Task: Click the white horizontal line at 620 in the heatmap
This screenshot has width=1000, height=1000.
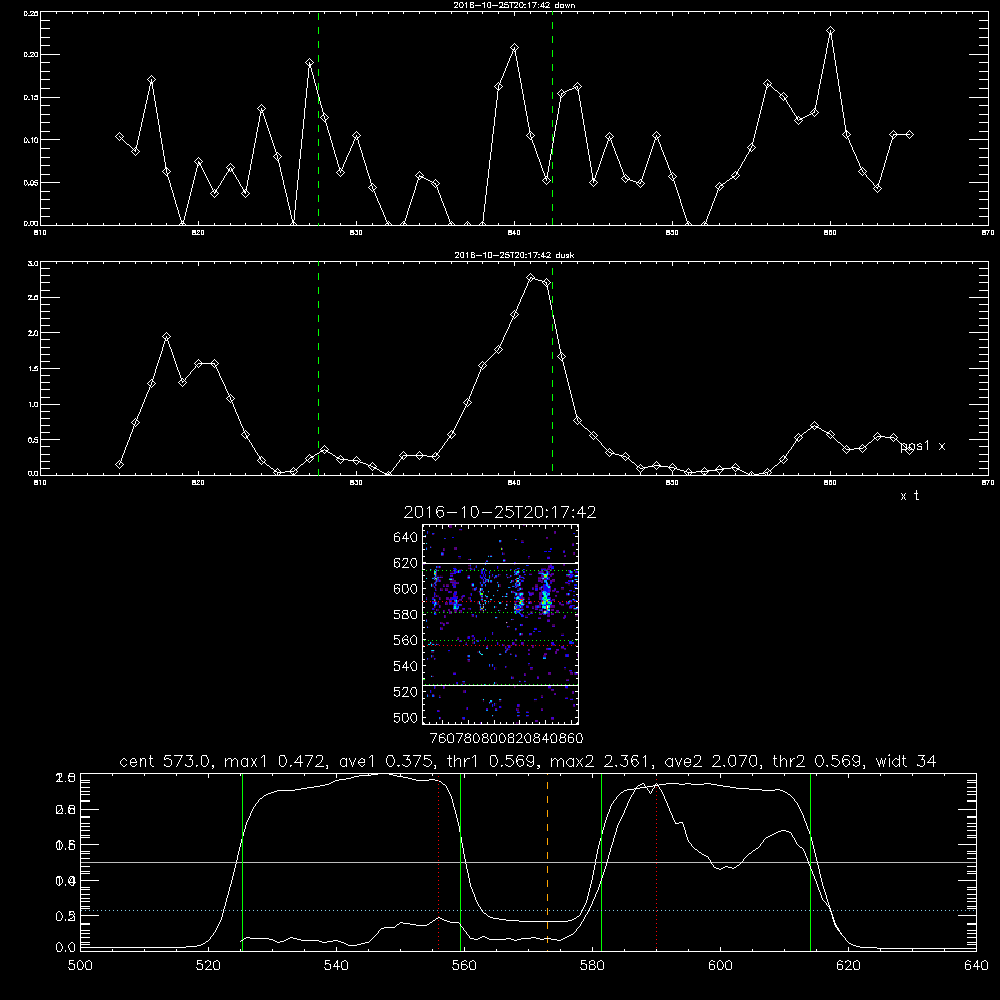Action: tap(500, 563)
